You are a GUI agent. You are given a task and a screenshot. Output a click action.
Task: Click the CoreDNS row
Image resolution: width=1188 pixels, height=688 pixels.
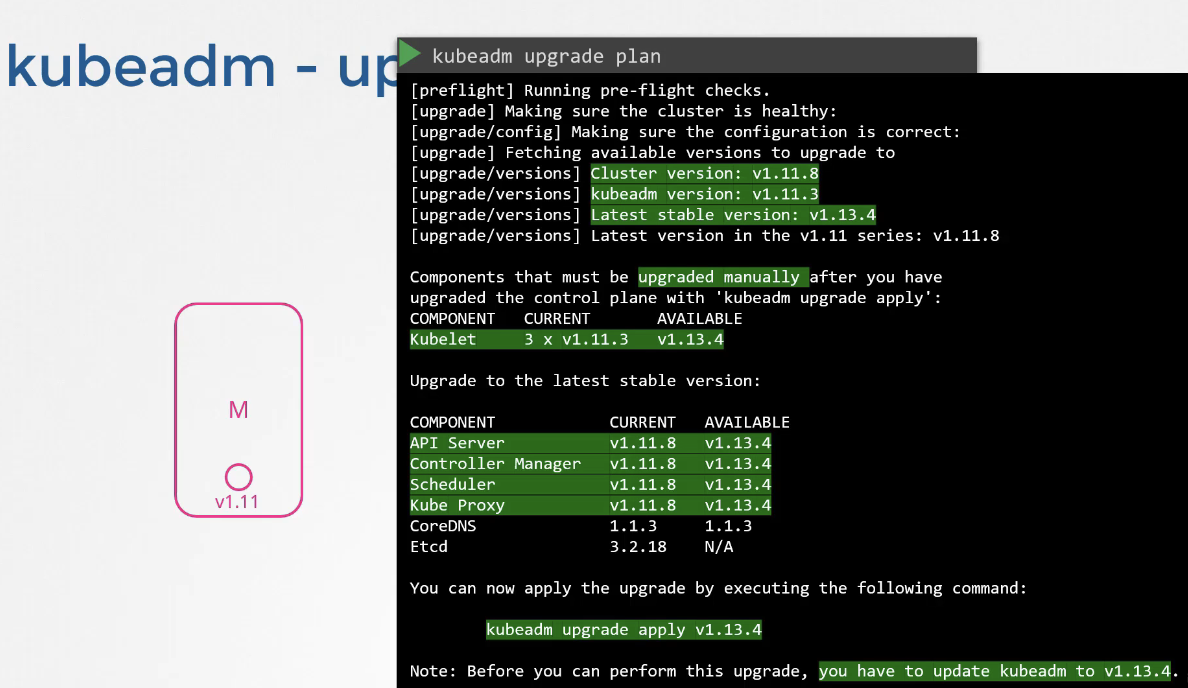tap(581, 526)
